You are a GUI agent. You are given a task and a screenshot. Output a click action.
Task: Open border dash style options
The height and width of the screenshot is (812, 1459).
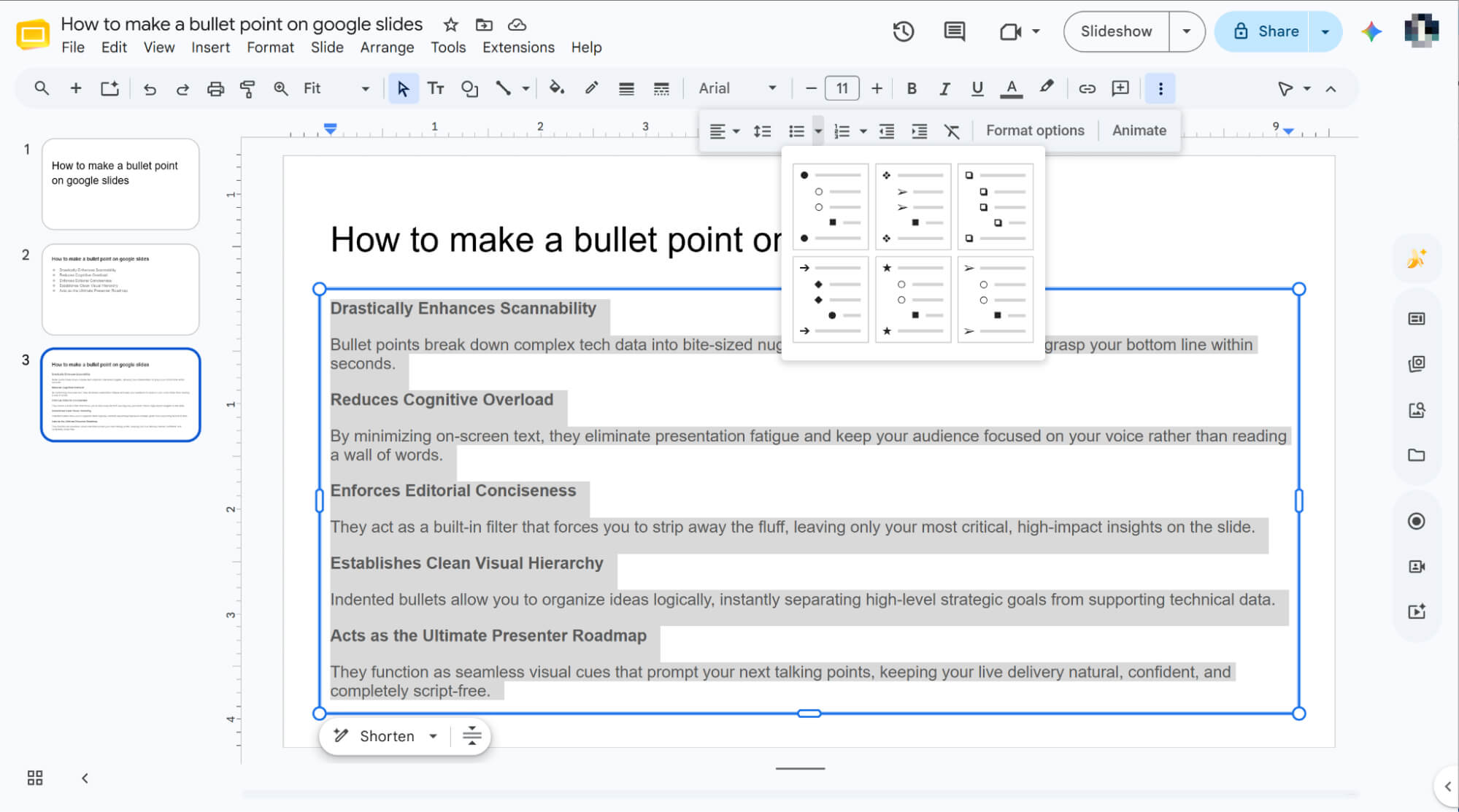coord(661,89)
